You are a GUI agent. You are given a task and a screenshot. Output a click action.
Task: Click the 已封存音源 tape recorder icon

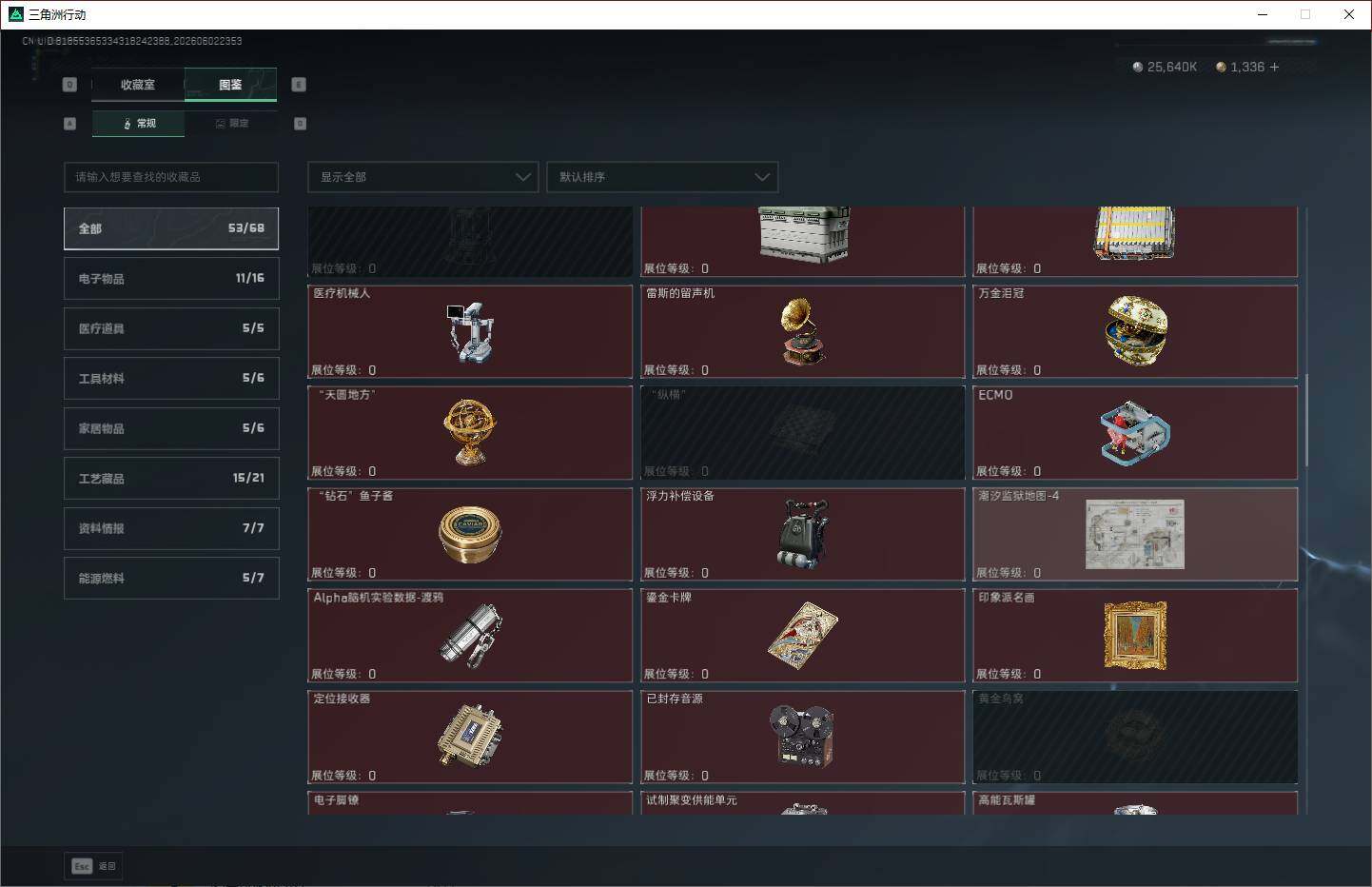(x=802, y=736)
